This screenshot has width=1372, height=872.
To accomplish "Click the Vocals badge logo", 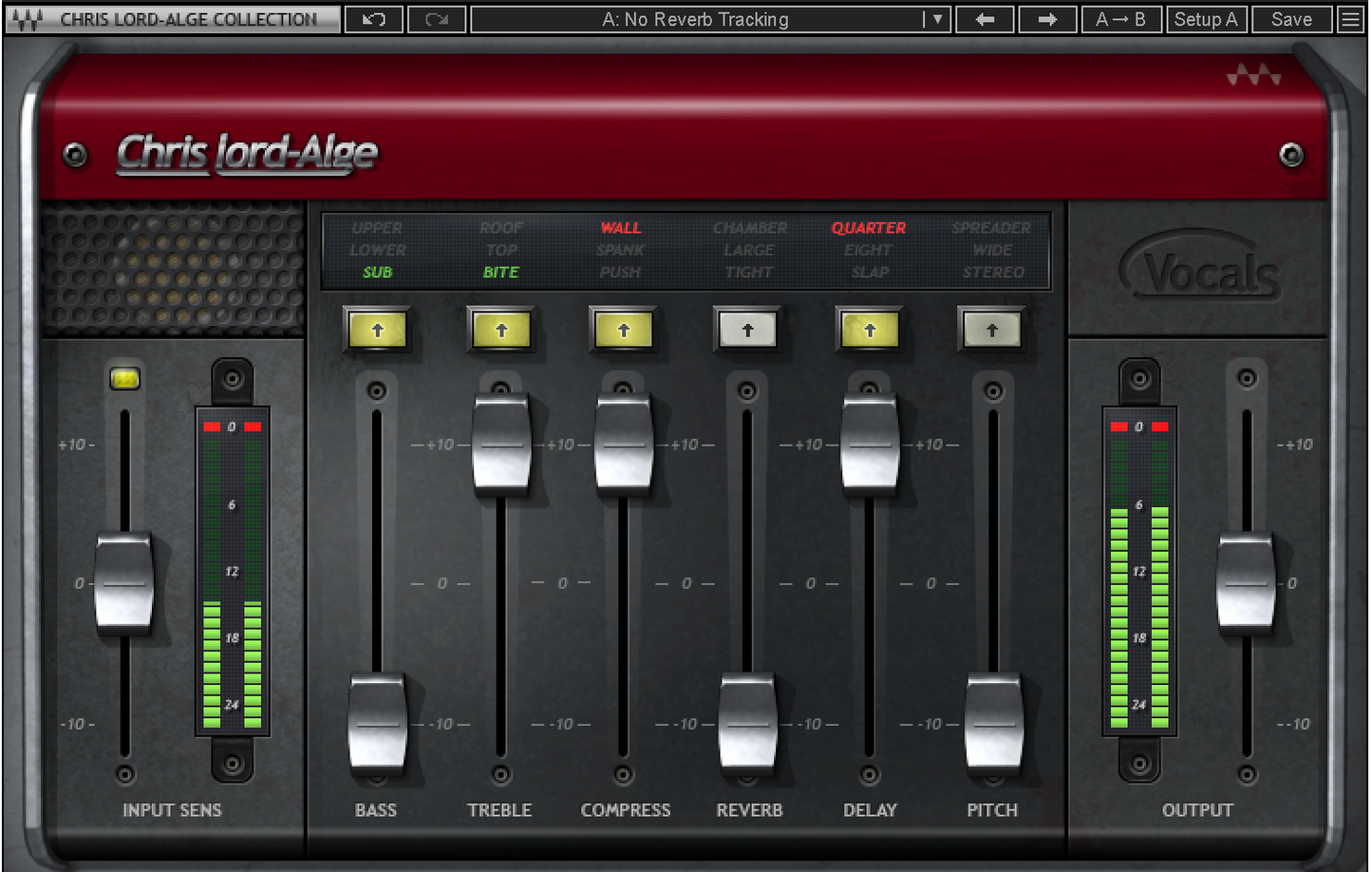I will click(1202, 272).
